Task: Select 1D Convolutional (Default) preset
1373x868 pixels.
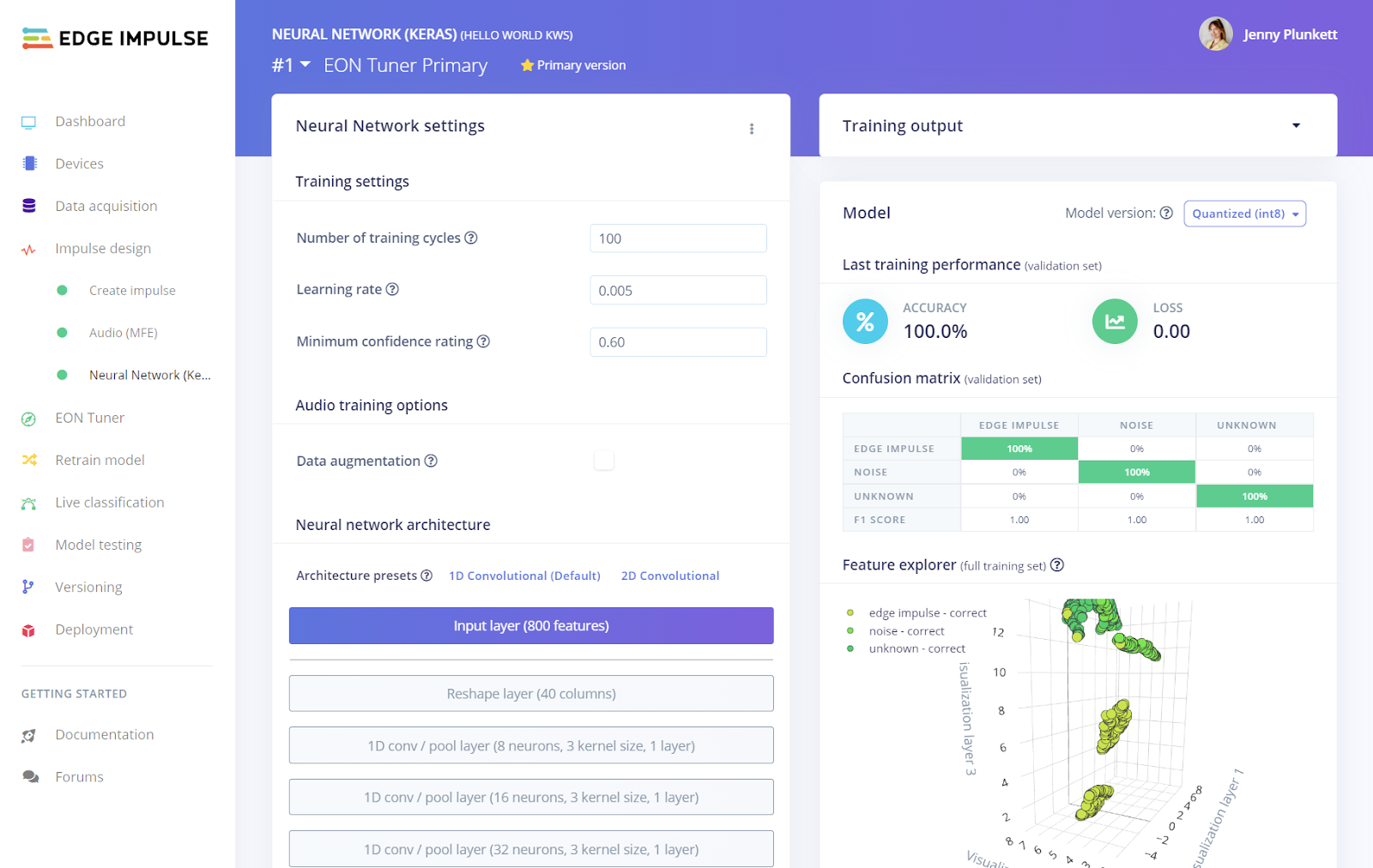Action: [x=524, y=576]
